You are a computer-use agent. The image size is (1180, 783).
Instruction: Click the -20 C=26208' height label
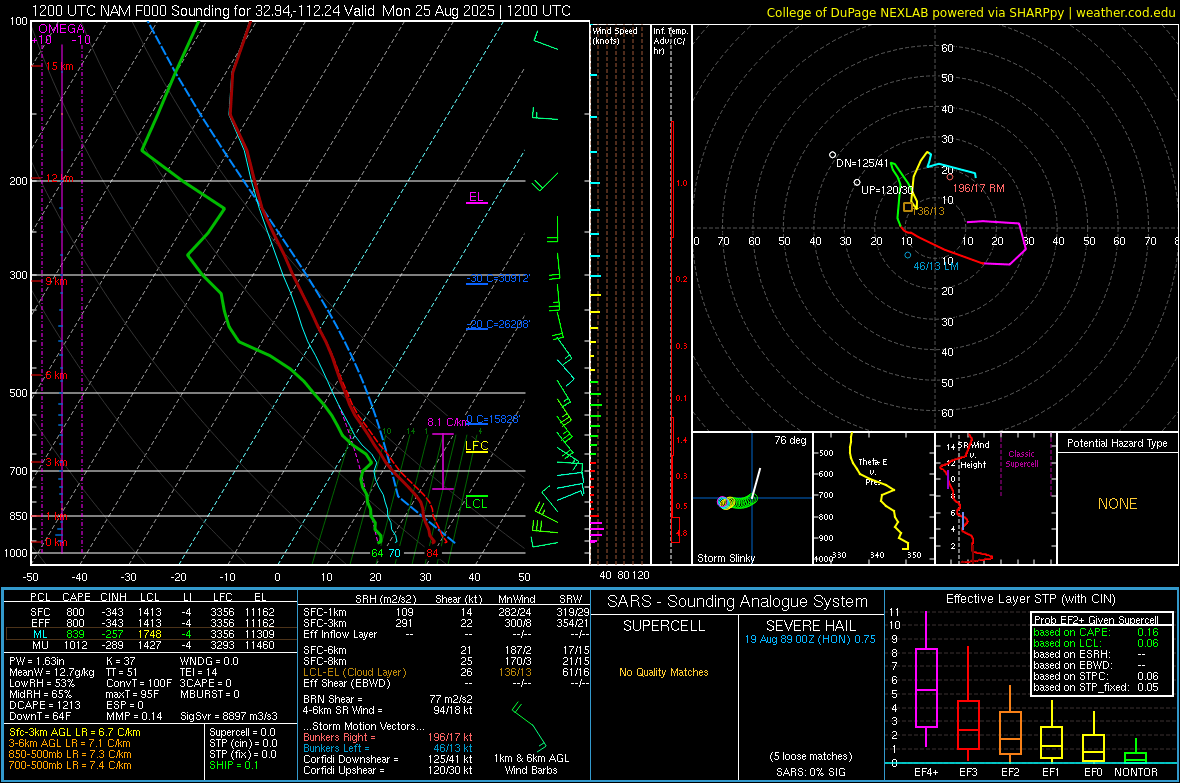tap(498, 324)
